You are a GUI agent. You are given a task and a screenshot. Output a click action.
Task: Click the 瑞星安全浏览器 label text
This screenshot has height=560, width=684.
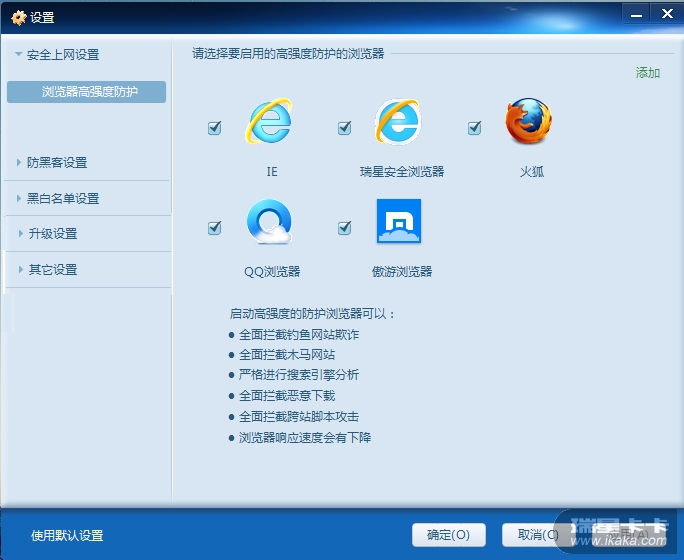402,171
